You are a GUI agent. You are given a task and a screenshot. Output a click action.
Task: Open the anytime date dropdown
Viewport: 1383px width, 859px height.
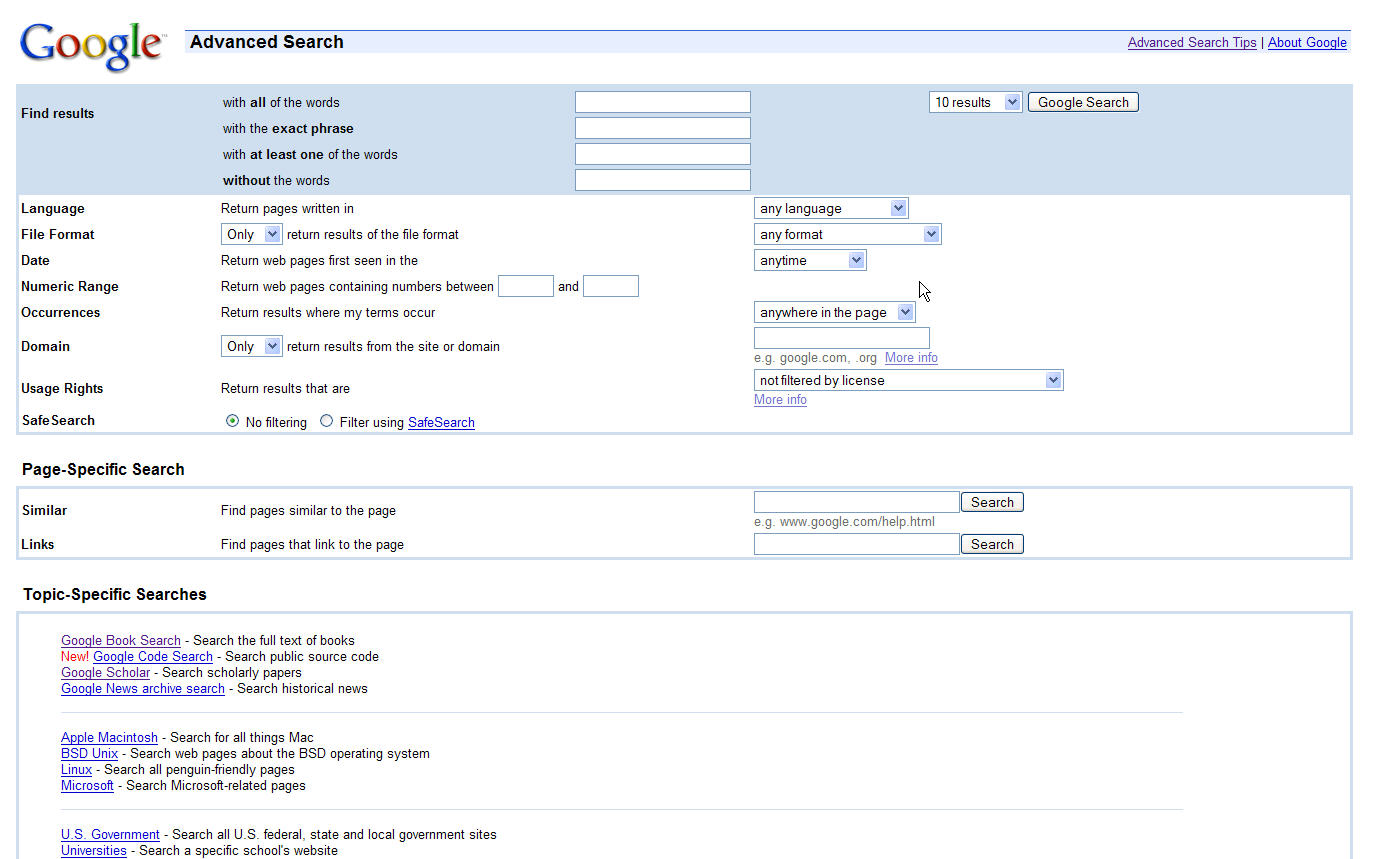(x=810, y=260)
